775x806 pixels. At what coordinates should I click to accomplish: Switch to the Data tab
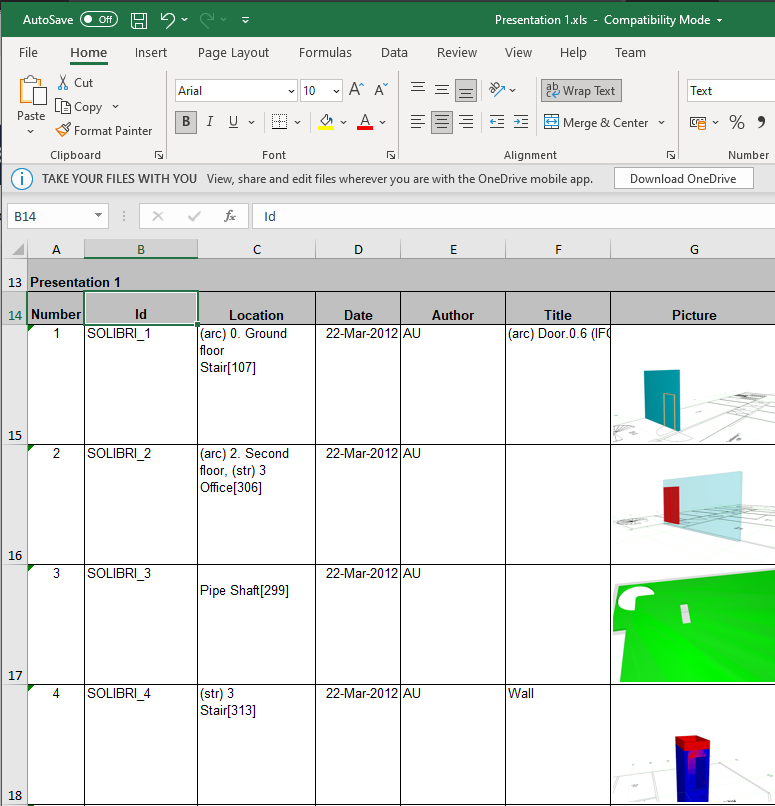tap(394, 52)
